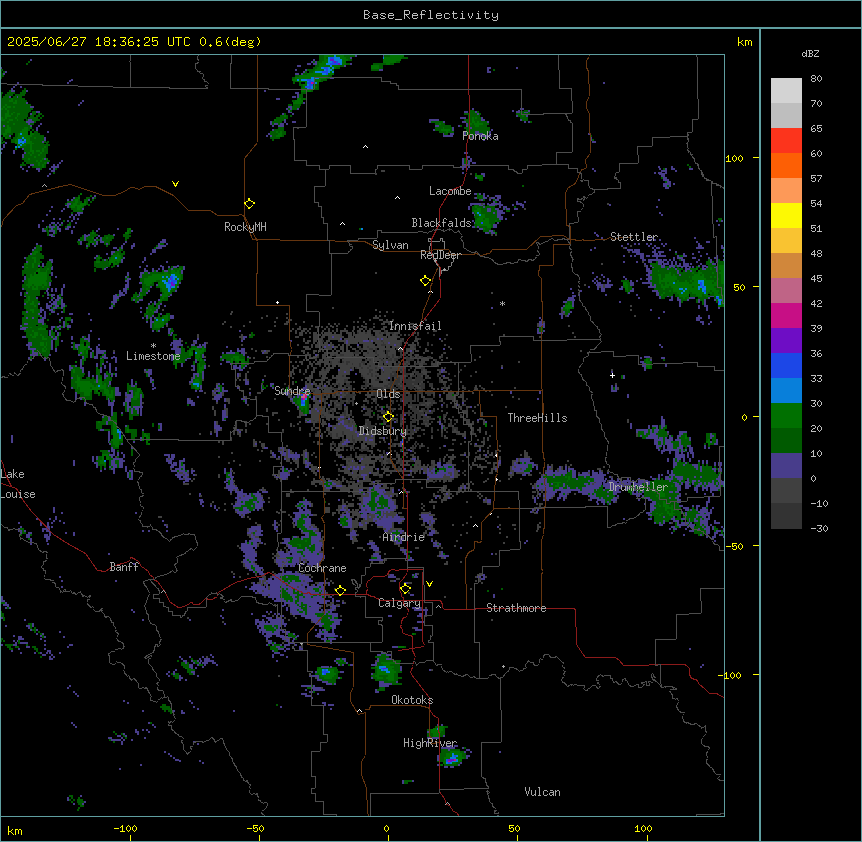Screen dimensions: 862x842
Task: Click the RockyMH town label
Action: [245, 227]
